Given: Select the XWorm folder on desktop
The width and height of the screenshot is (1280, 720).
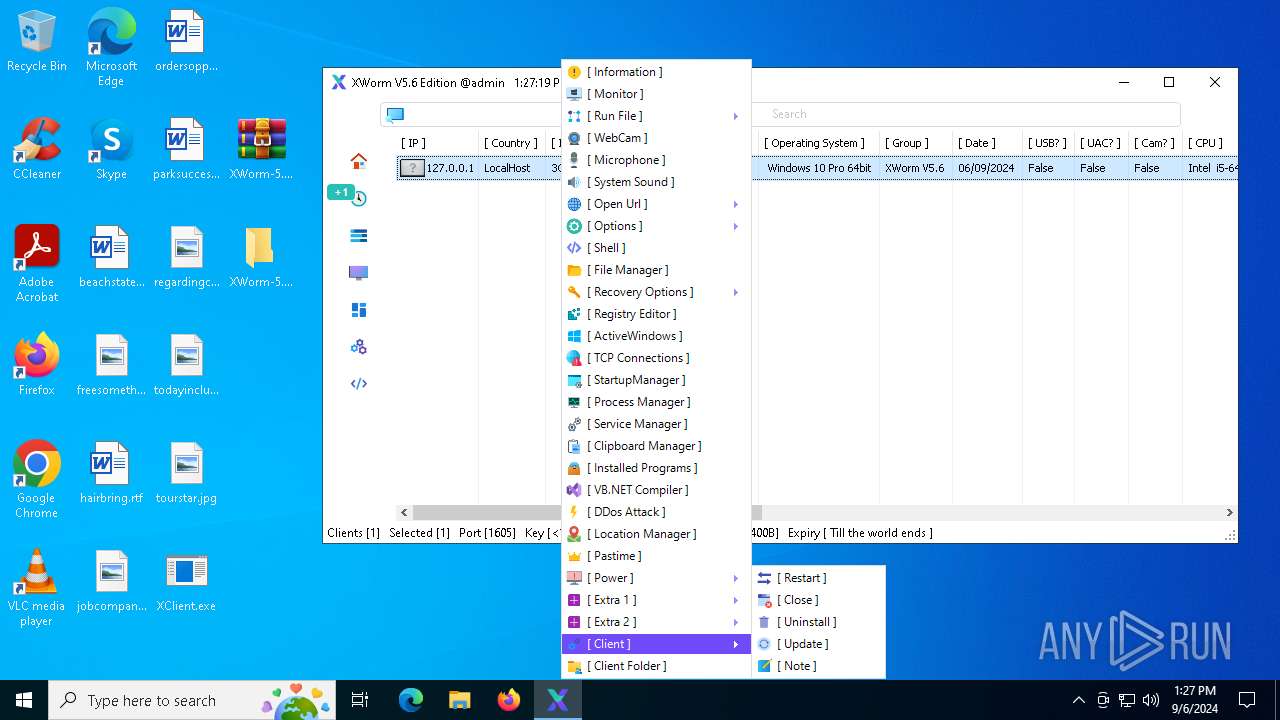Looking at the screenshot, I should pos(261,257).
